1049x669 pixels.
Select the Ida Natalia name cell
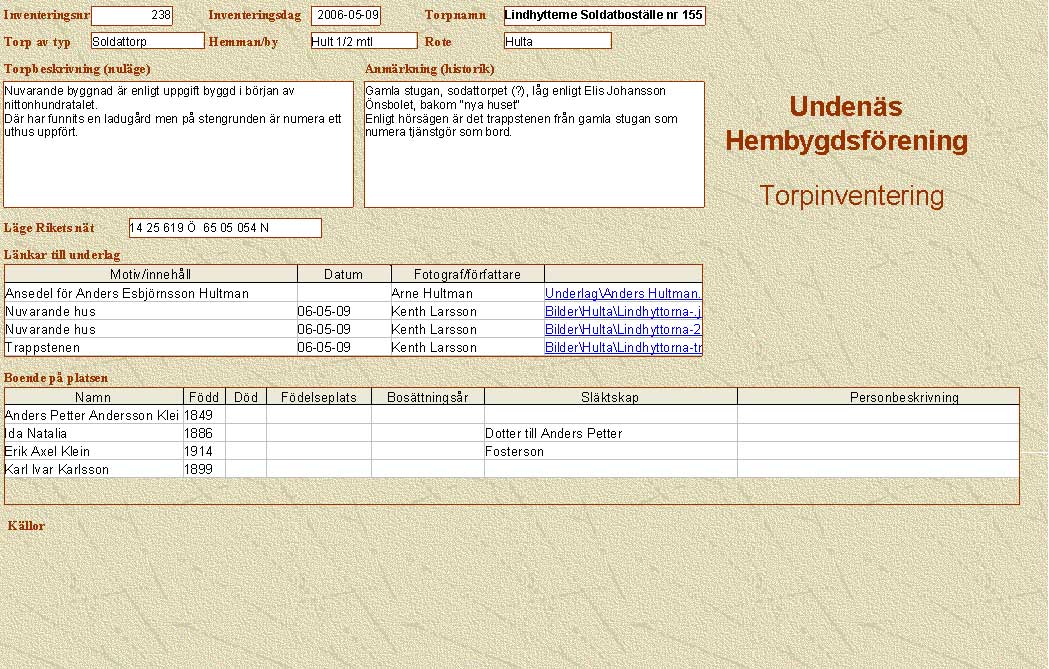(x=93, y=433)
